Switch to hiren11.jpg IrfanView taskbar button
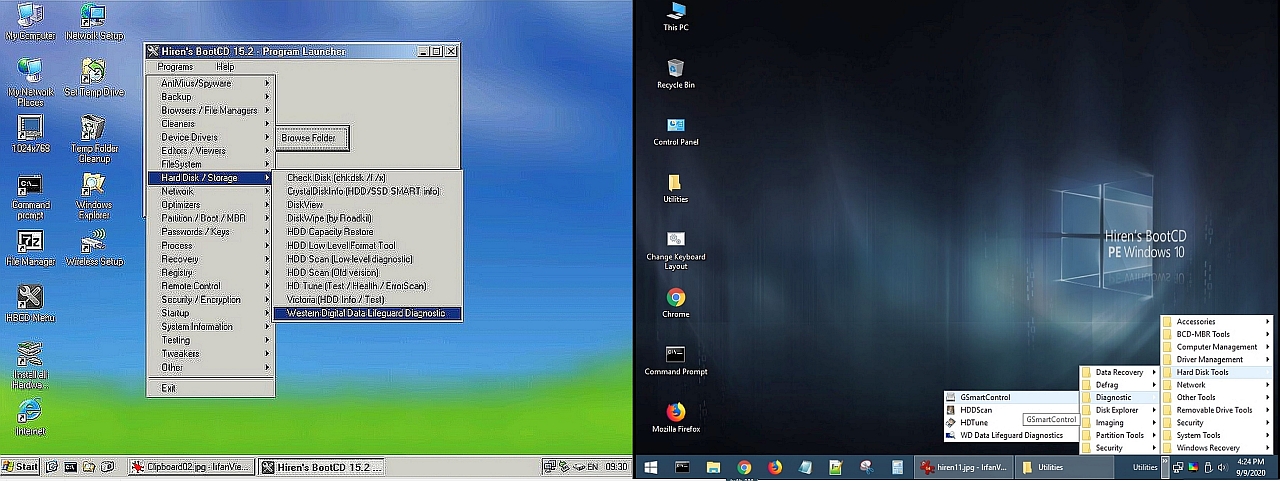Image resolution: width=1280 pixels, height=481 pixels. [x=964, y=467]
